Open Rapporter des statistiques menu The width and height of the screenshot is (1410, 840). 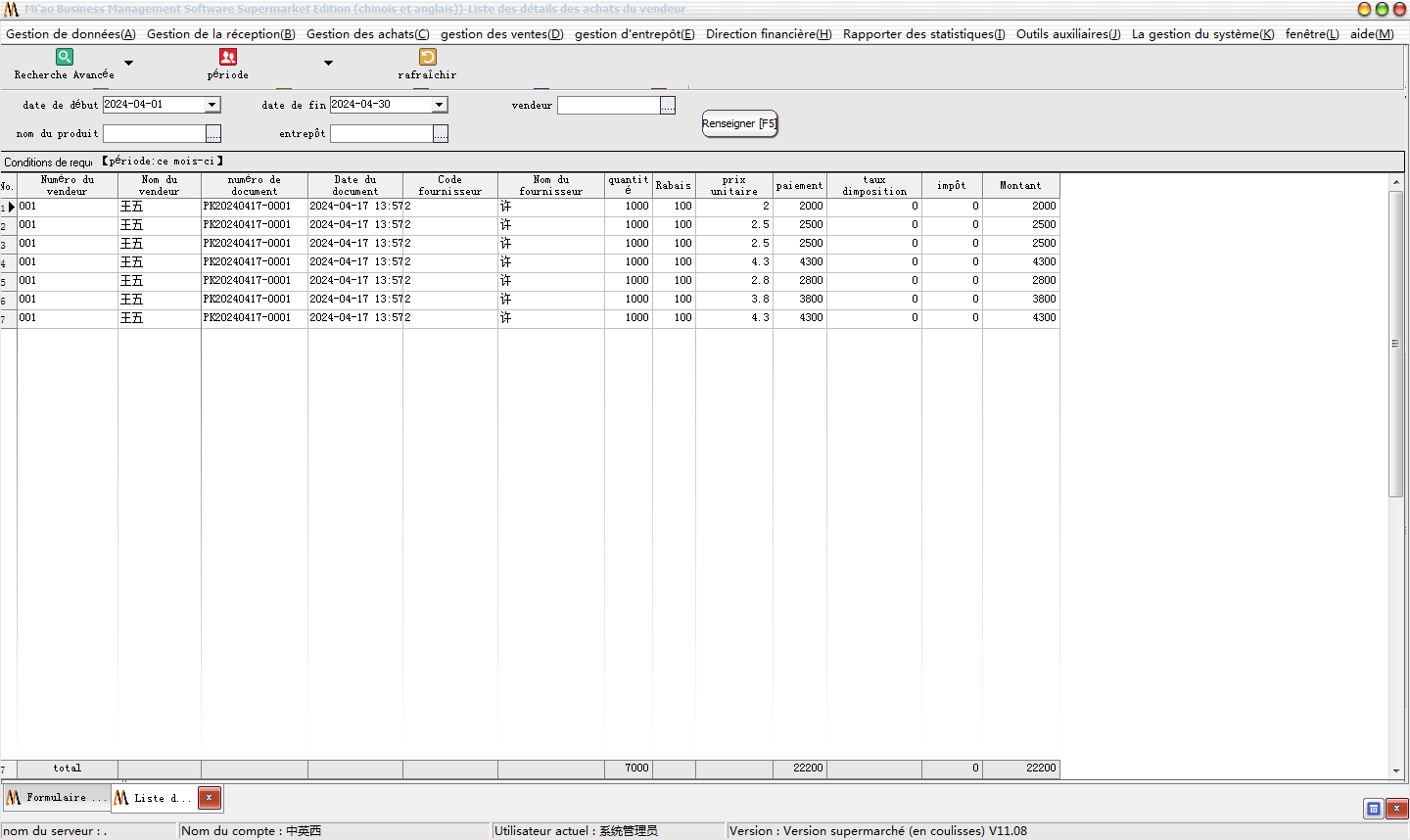[x=924, y=33]
